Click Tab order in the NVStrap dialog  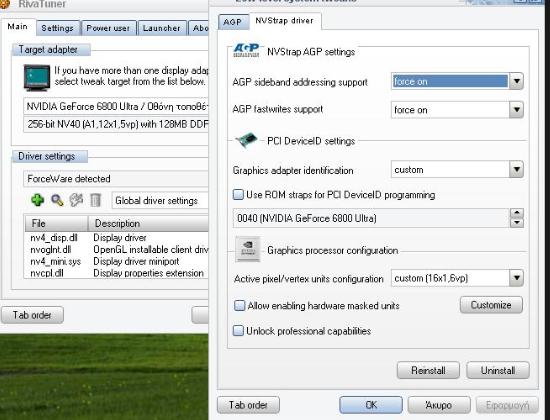[x=248, y=405]
